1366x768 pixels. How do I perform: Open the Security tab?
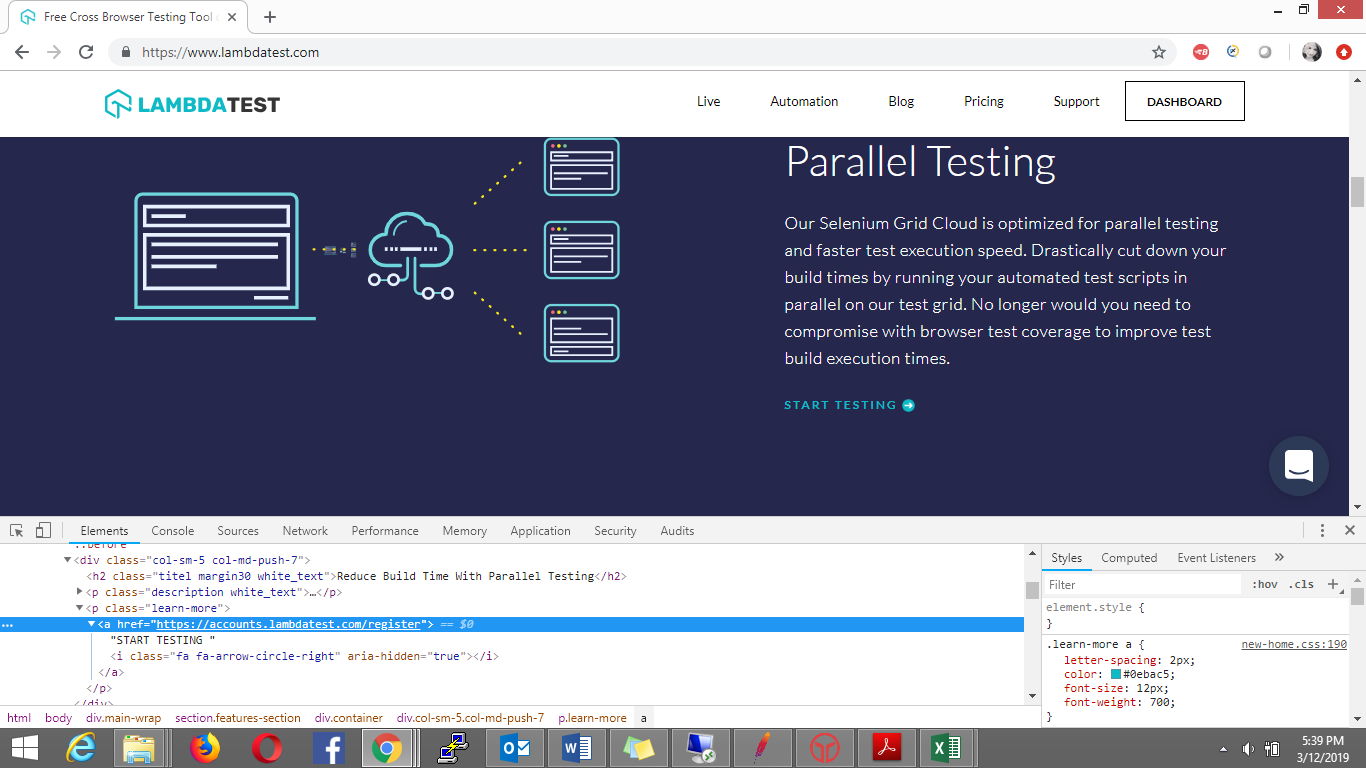tap(615, 531)
